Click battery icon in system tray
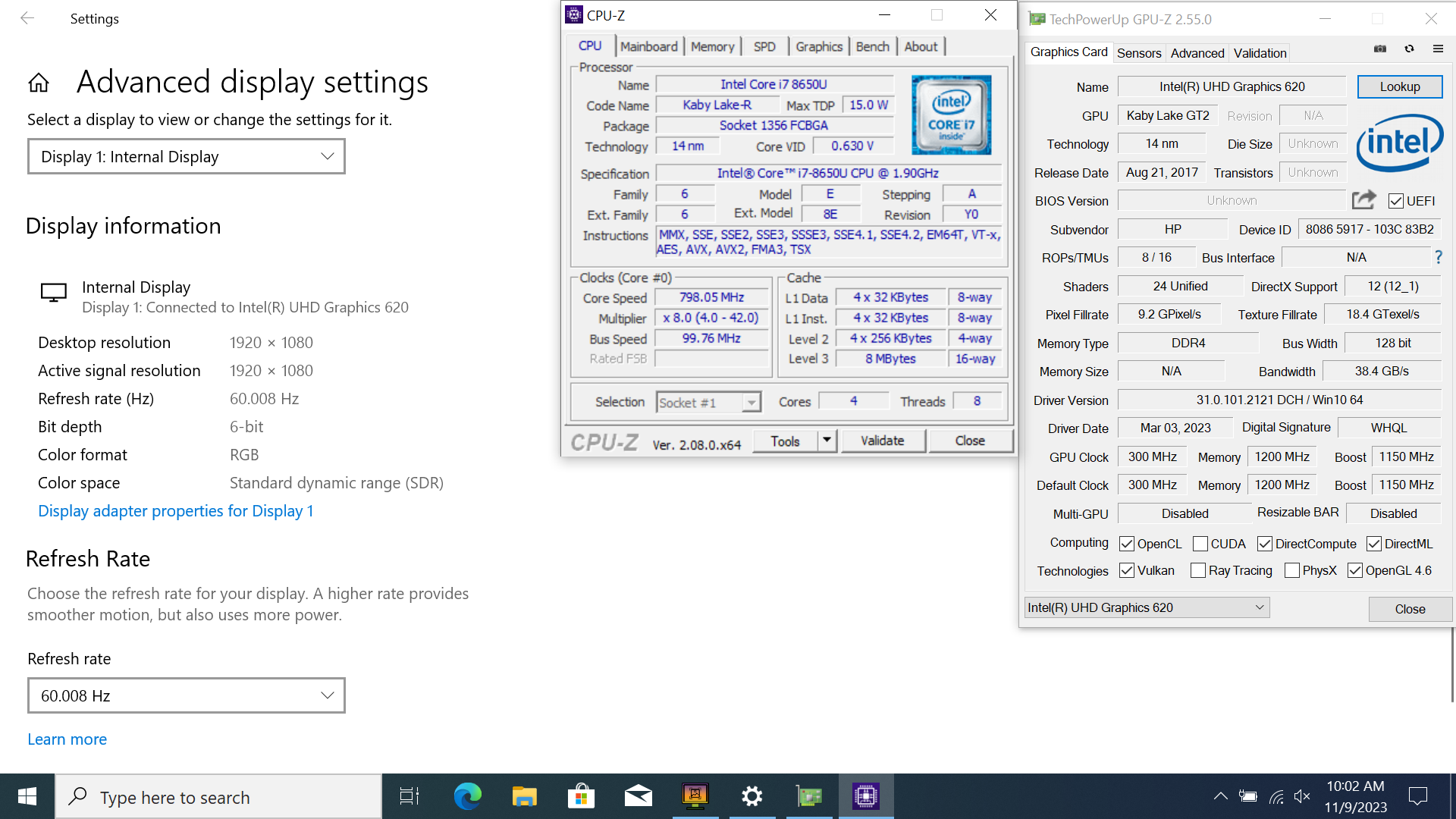1456x819 pixels. pyautogui.click(x=1247, y=796)
